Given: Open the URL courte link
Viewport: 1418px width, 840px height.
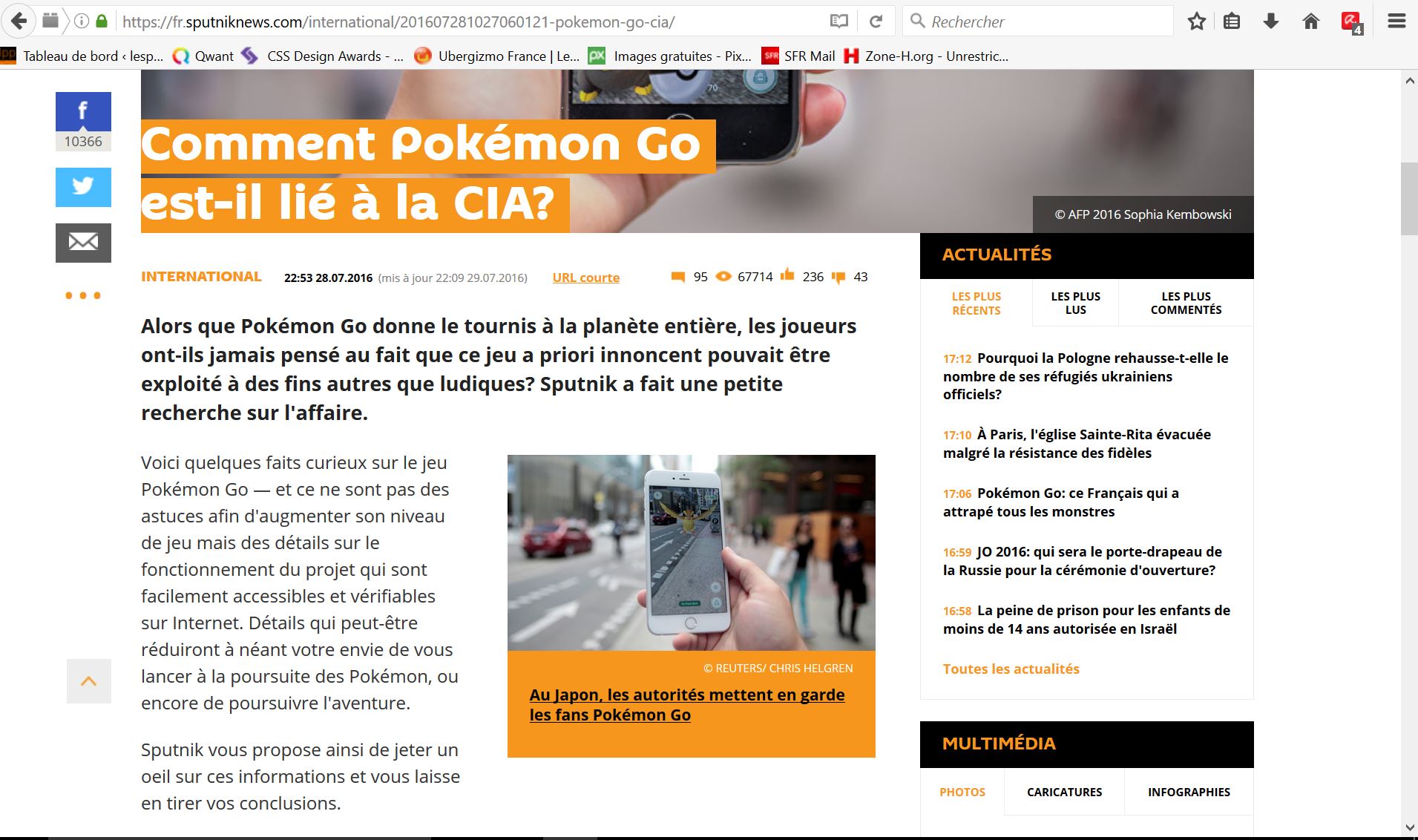Looking at the screenshot, I should 585,278.
